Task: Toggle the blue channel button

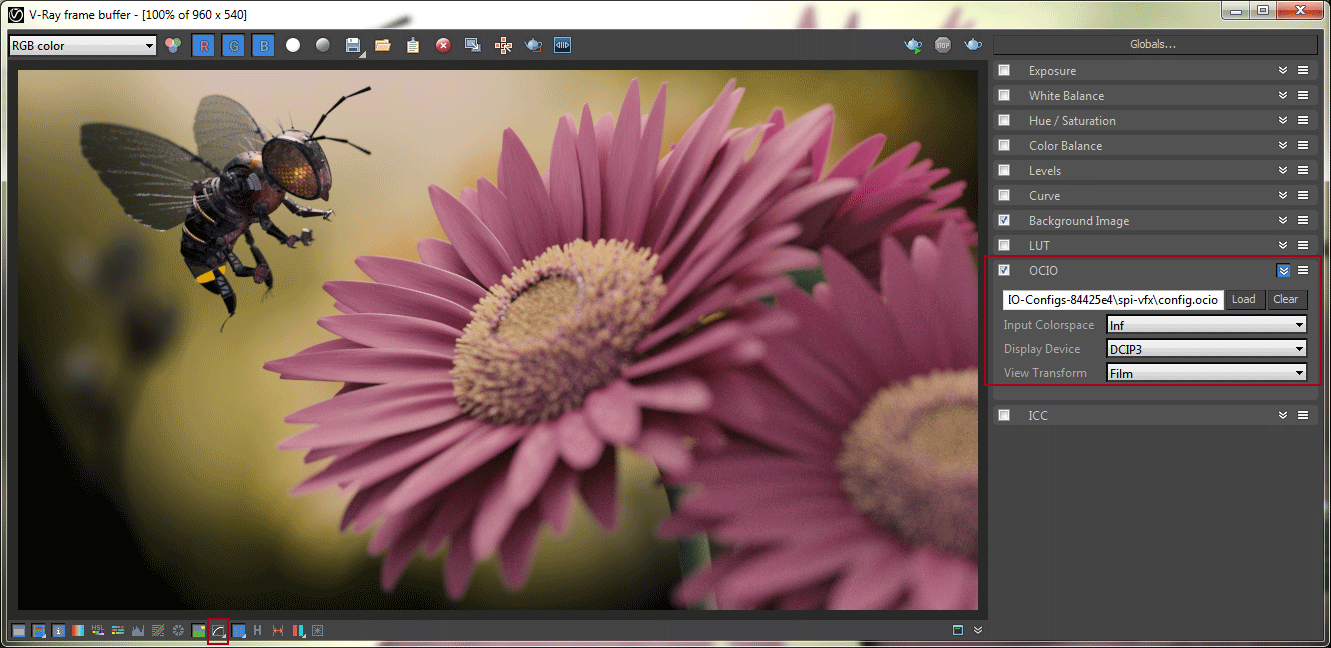Action: 263,46
